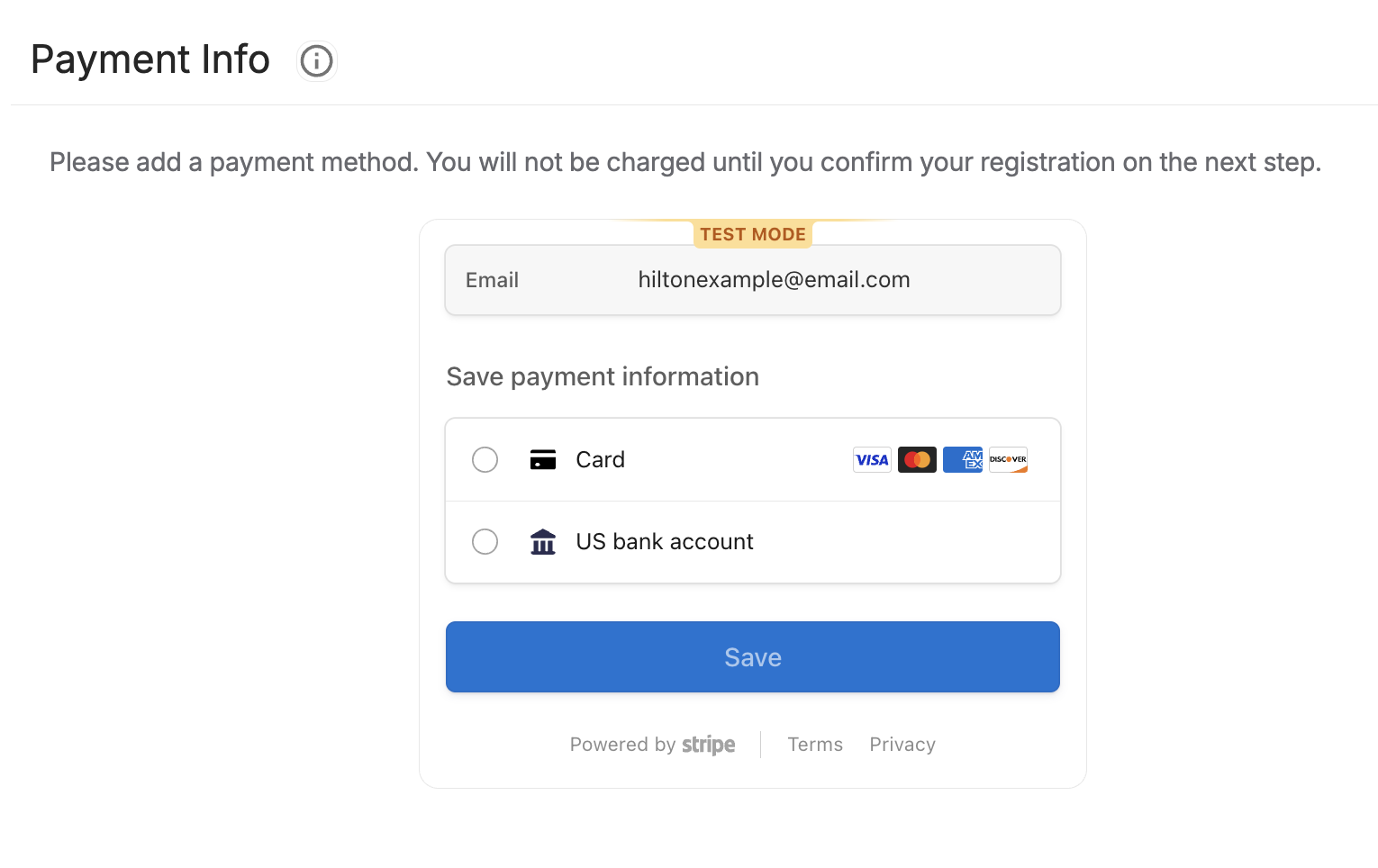This screenshot has height=868, width=1378.
Task: Click the Mastercard logo
Action: (x=917, y=460)
